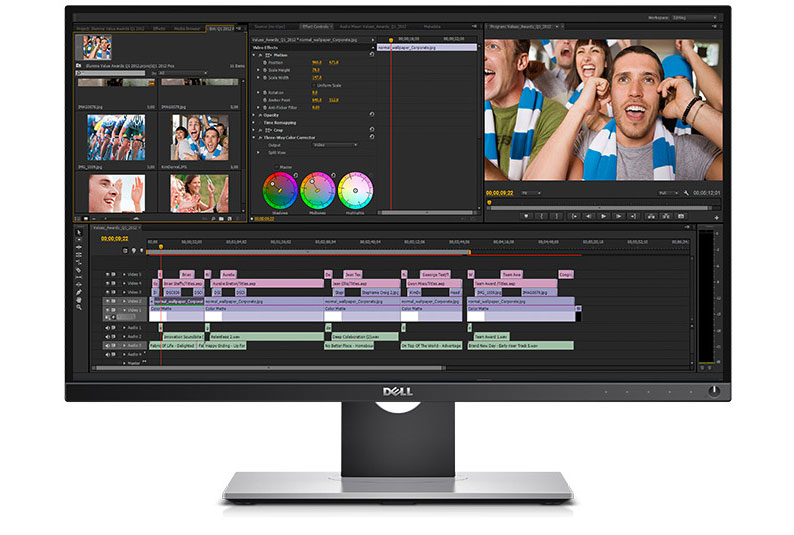The image size is (794, 535).
Task: Select the Selection arrow tool in timeline toolbox
Action: [78, 232]
